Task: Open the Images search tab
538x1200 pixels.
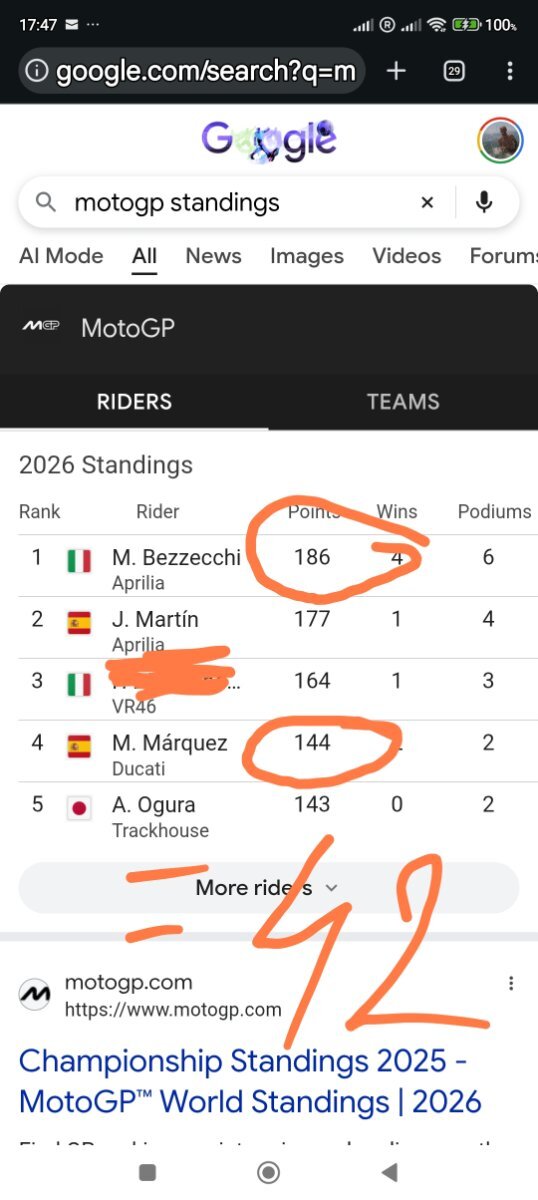Action: pos(307,256)
